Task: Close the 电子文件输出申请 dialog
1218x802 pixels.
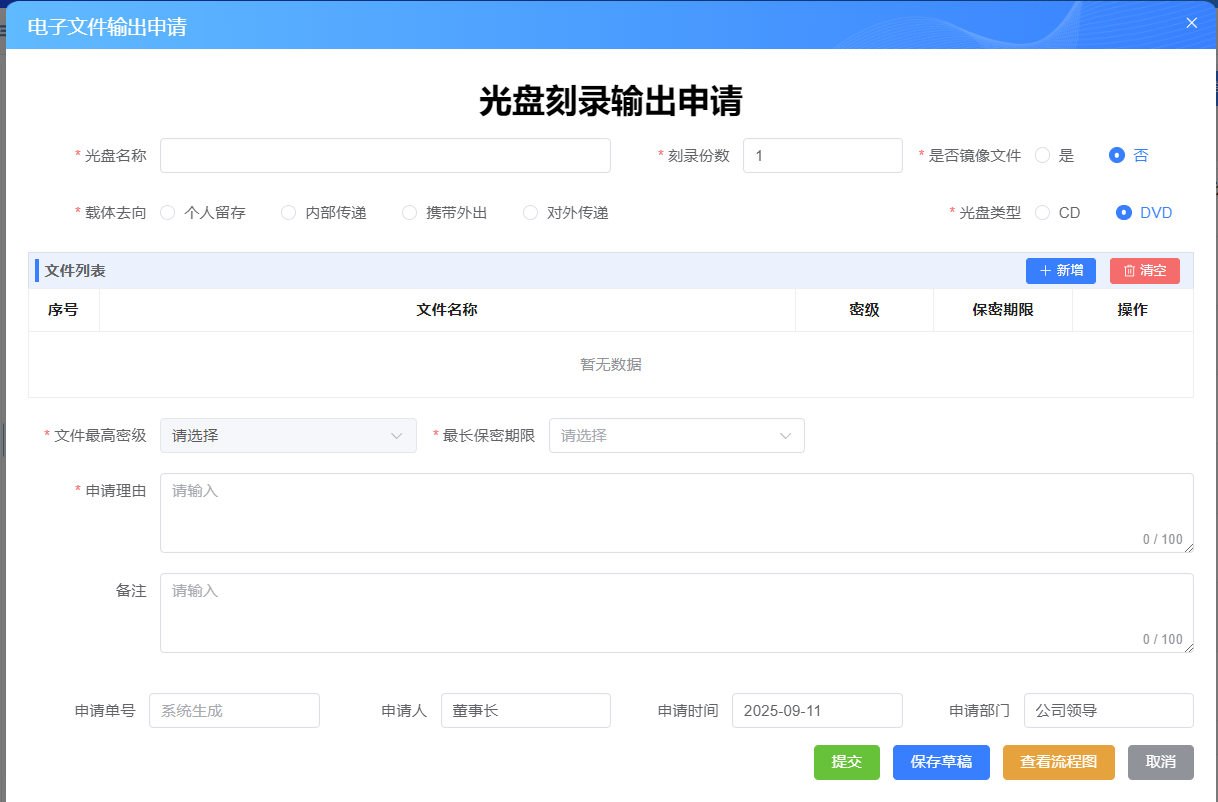Action: tap(1191, 23)
